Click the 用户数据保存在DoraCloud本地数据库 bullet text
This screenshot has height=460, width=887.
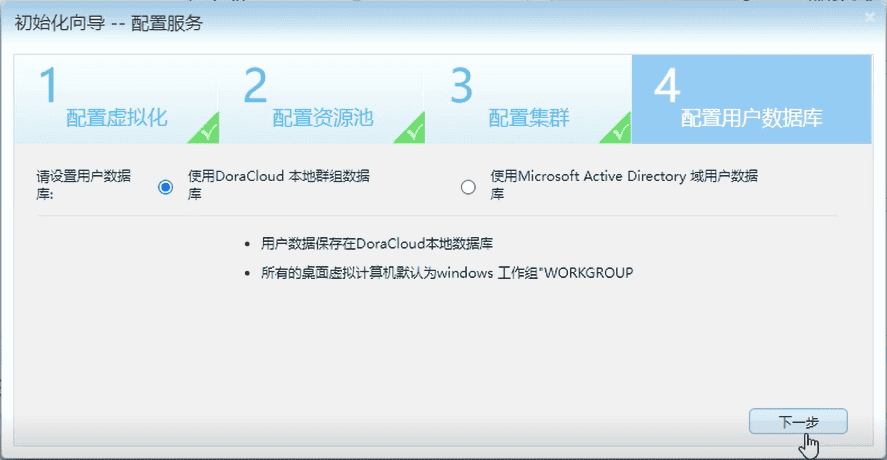pos(377,244)
